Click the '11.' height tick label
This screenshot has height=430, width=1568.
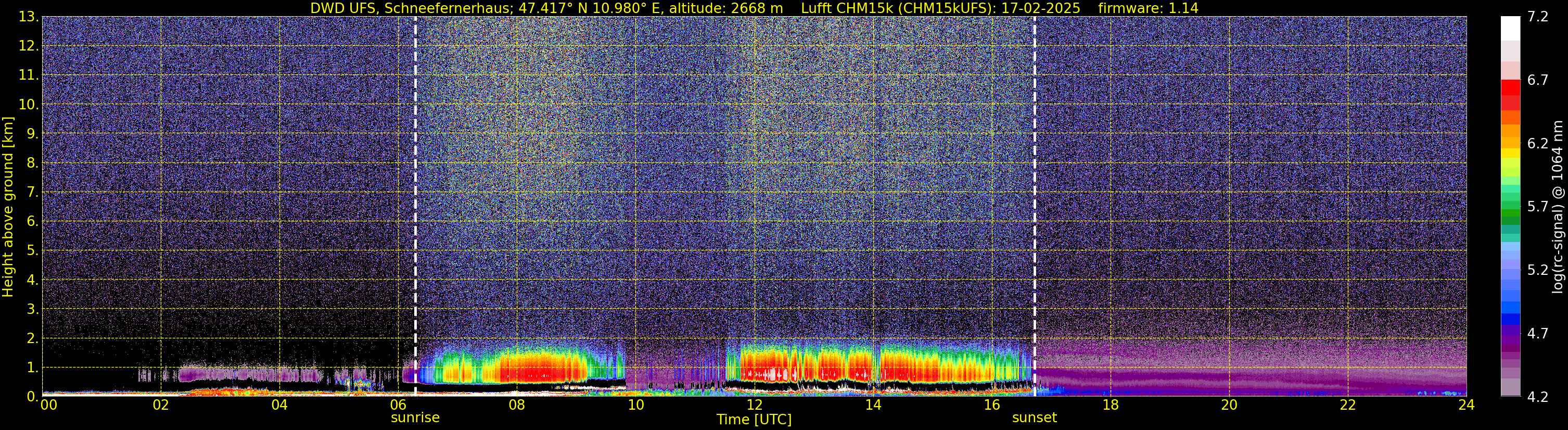coord(29,75)
